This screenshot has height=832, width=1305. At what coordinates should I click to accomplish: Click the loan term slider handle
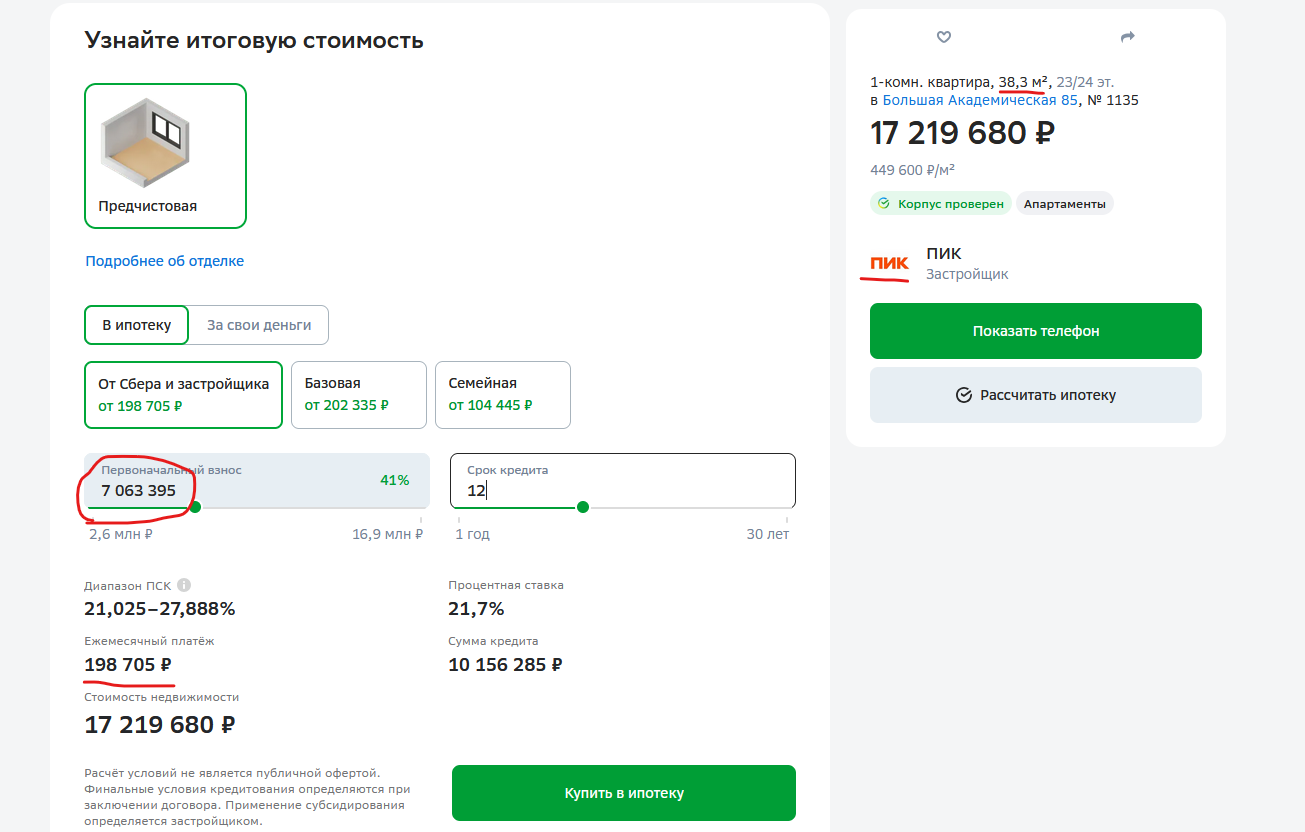pyautogui.click(x=583, y=507)
